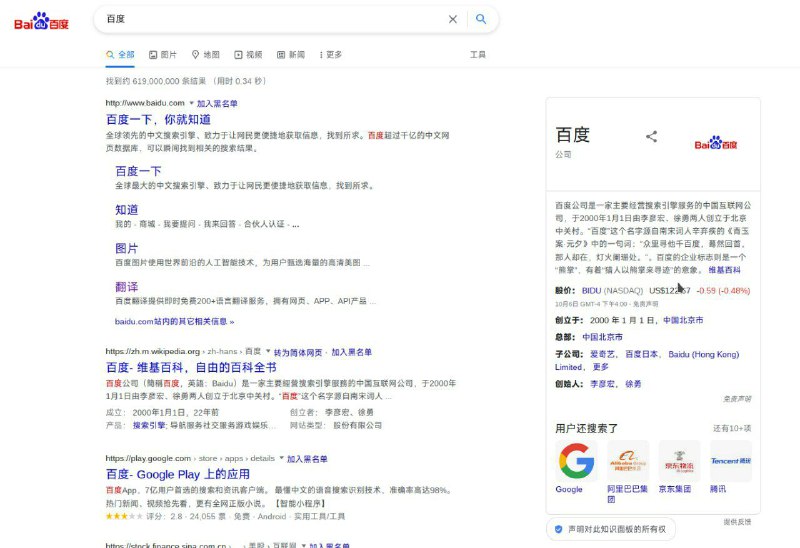Click 还有10+项 link
This screenshot has width=800, height=548.
(732, 428)
